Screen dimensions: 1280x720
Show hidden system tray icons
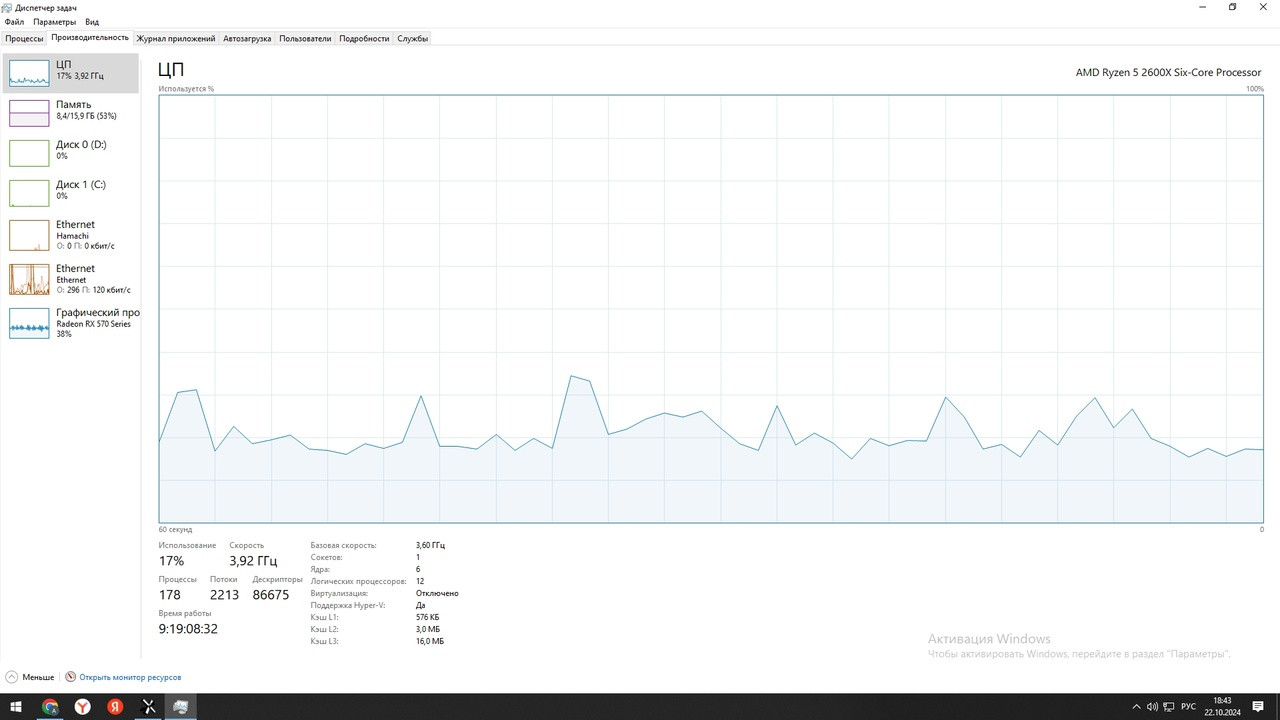coord(1136,706)
